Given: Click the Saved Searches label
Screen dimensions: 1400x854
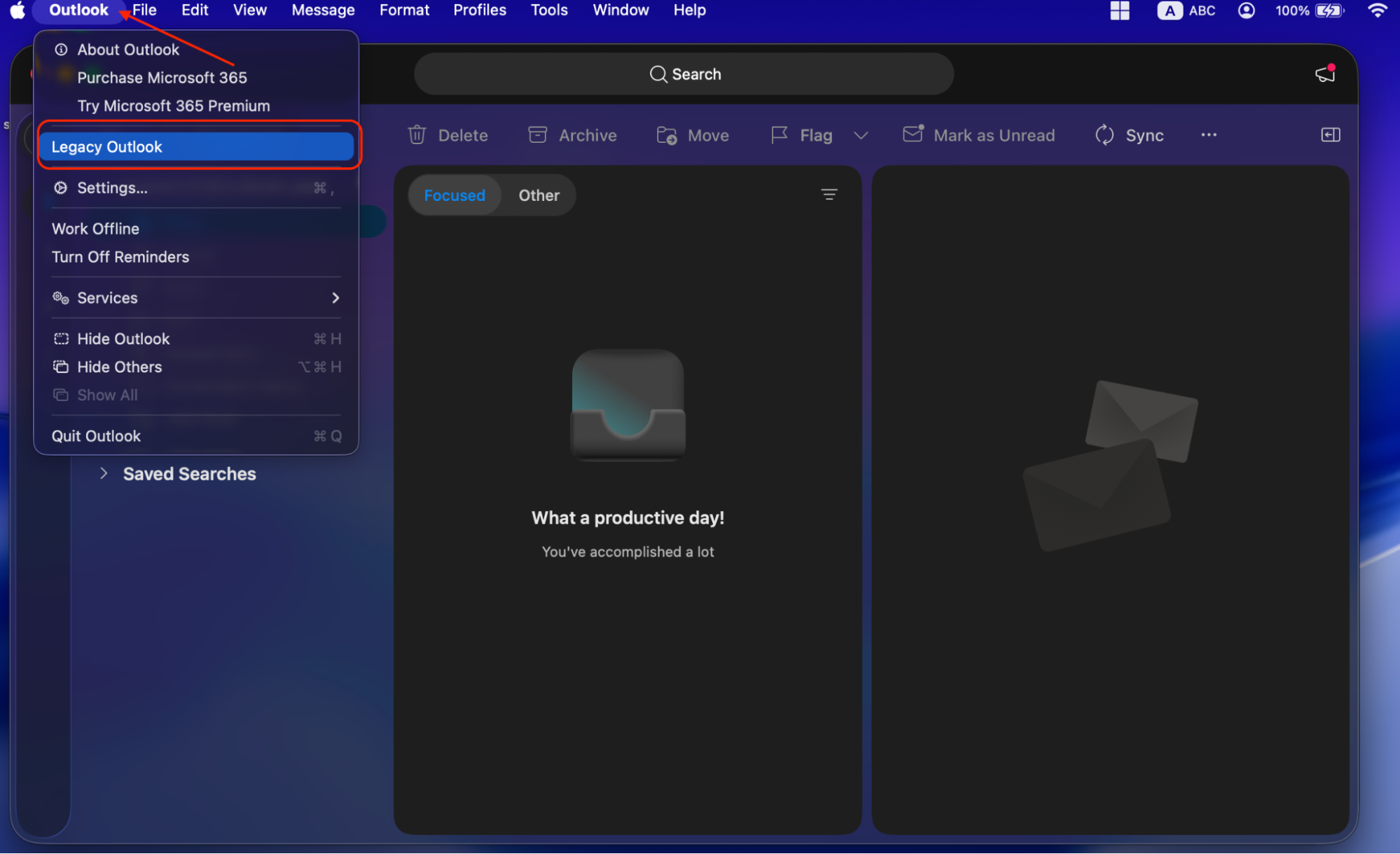Looking at the screenshot, I should [x=189, y=474].
